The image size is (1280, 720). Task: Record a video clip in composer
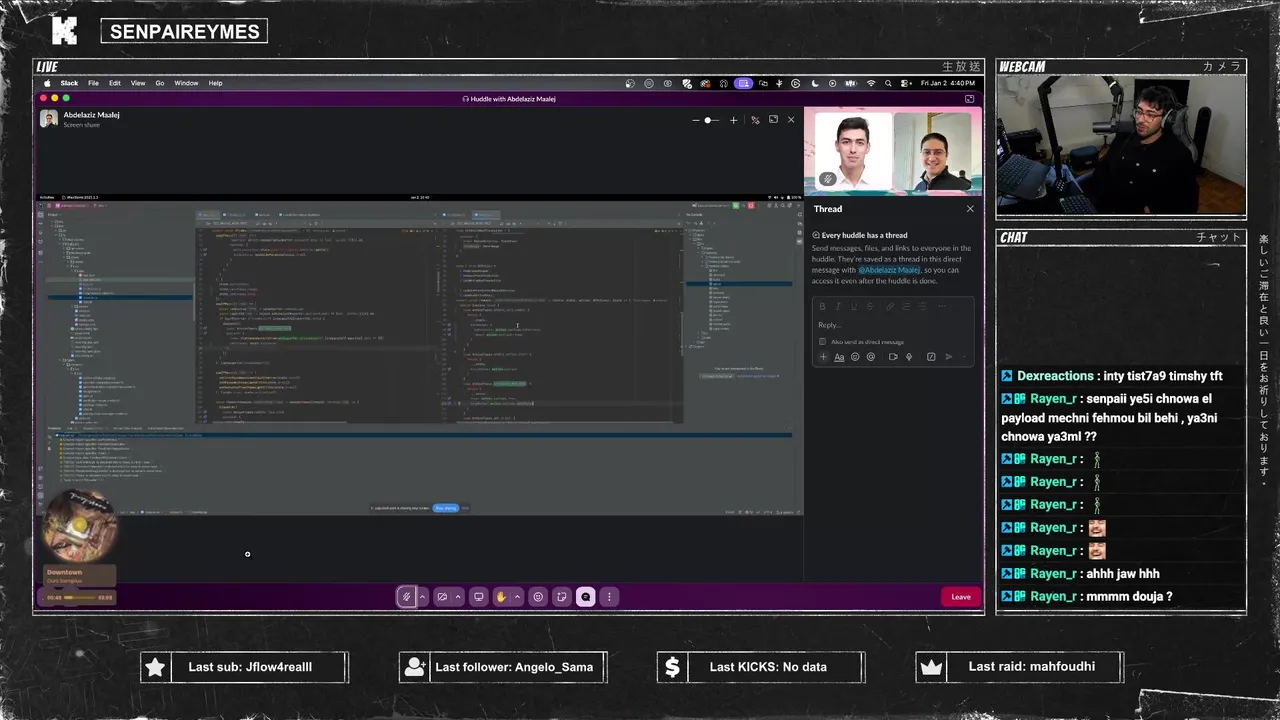tap(893, 357)
